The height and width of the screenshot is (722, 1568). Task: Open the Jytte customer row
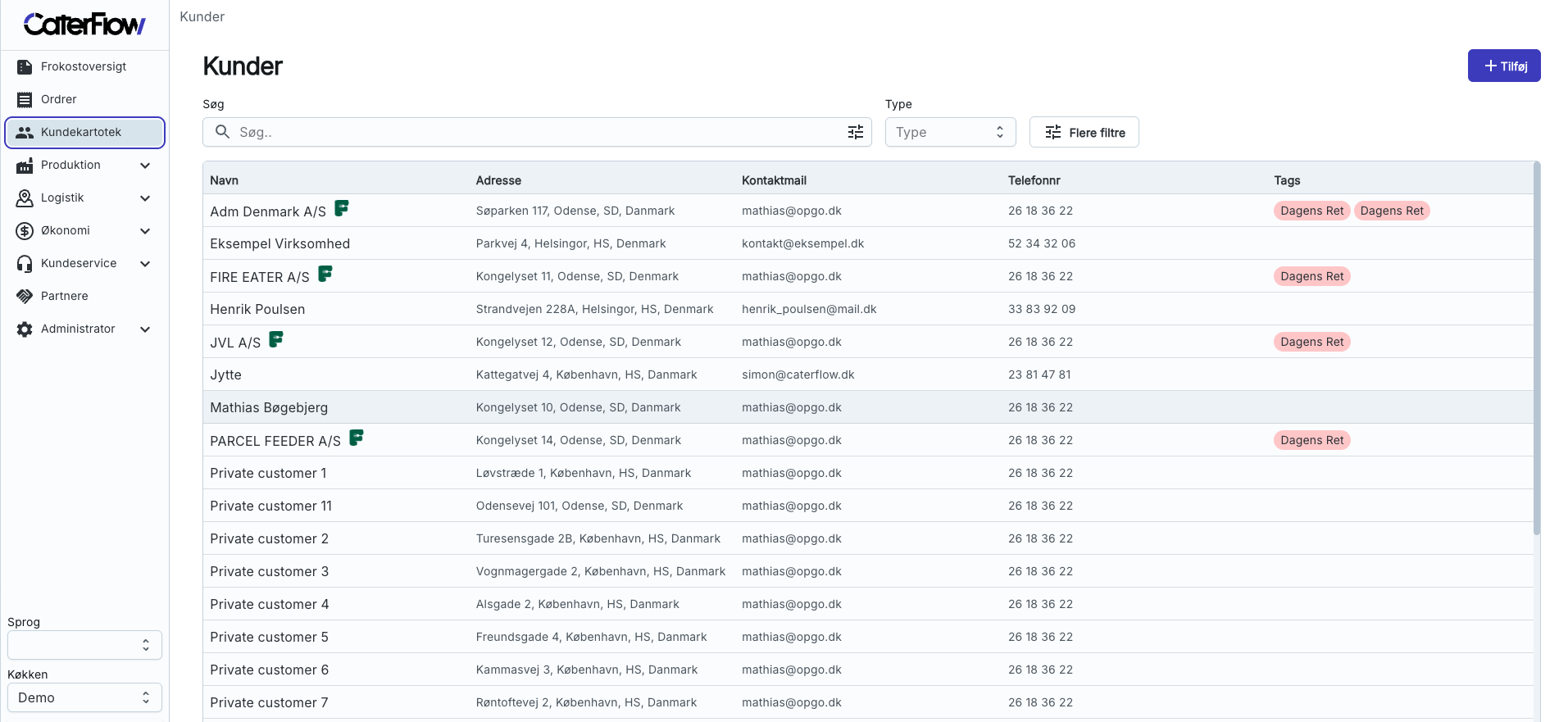pyautogui.click(x=868, y=375)
